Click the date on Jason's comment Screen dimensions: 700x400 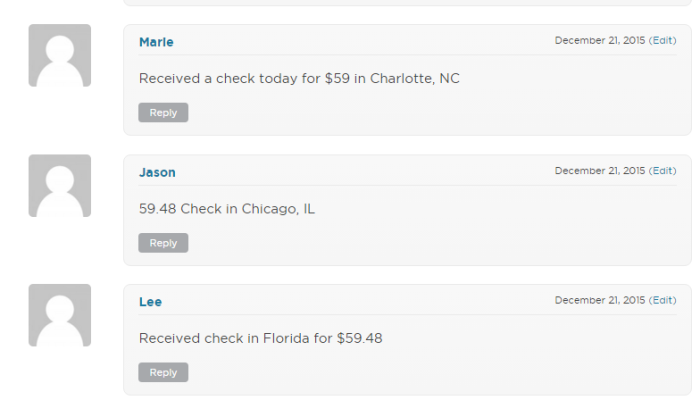[599, 171]
